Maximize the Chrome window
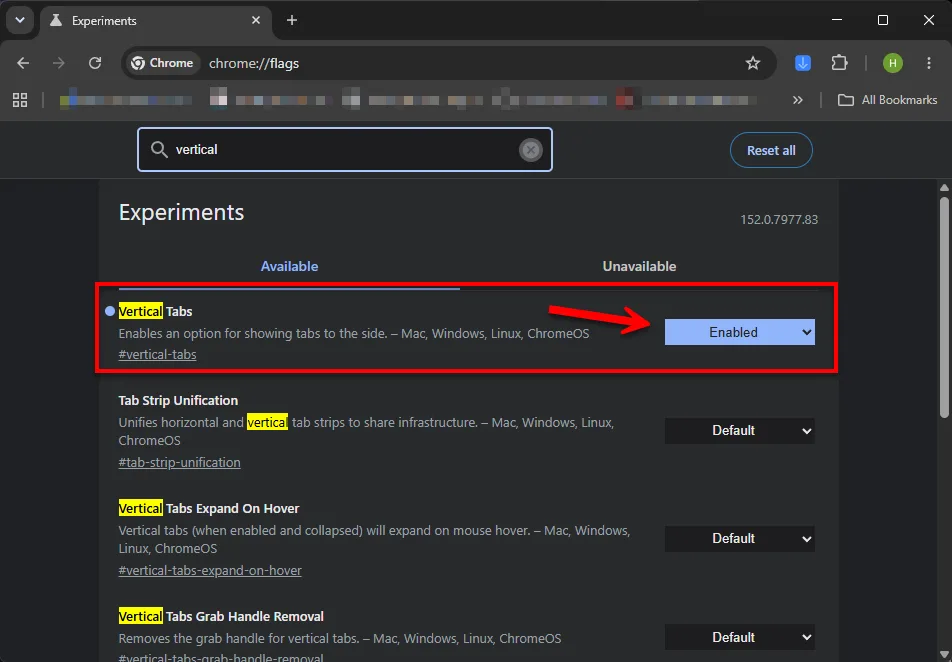952x662 pixels. [883, 20]
